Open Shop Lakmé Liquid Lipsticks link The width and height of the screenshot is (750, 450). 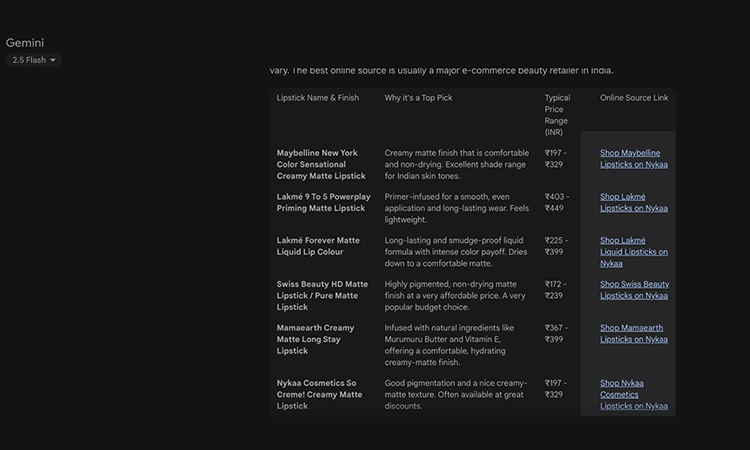point(634,252)
